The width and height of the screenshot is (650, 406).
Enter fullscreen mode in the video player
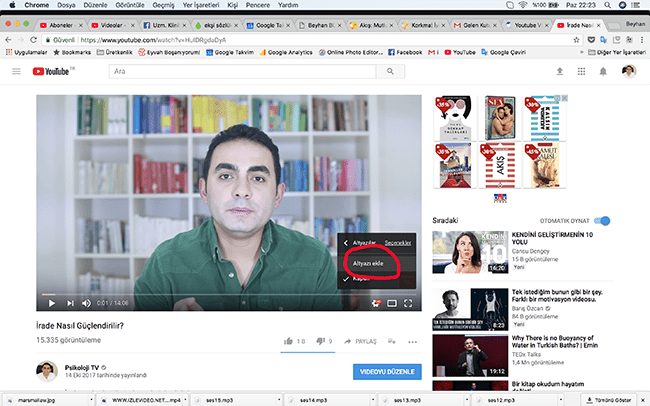coord(409,303)
